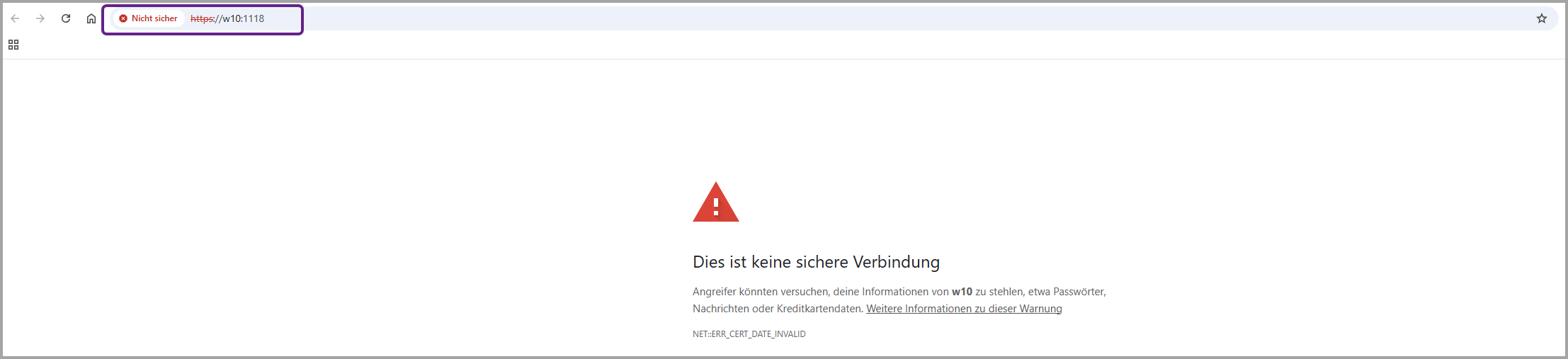The height and width of the screenshot is (359, 1568).
Task: Click the red warning triangle
Action: point(715,203)
